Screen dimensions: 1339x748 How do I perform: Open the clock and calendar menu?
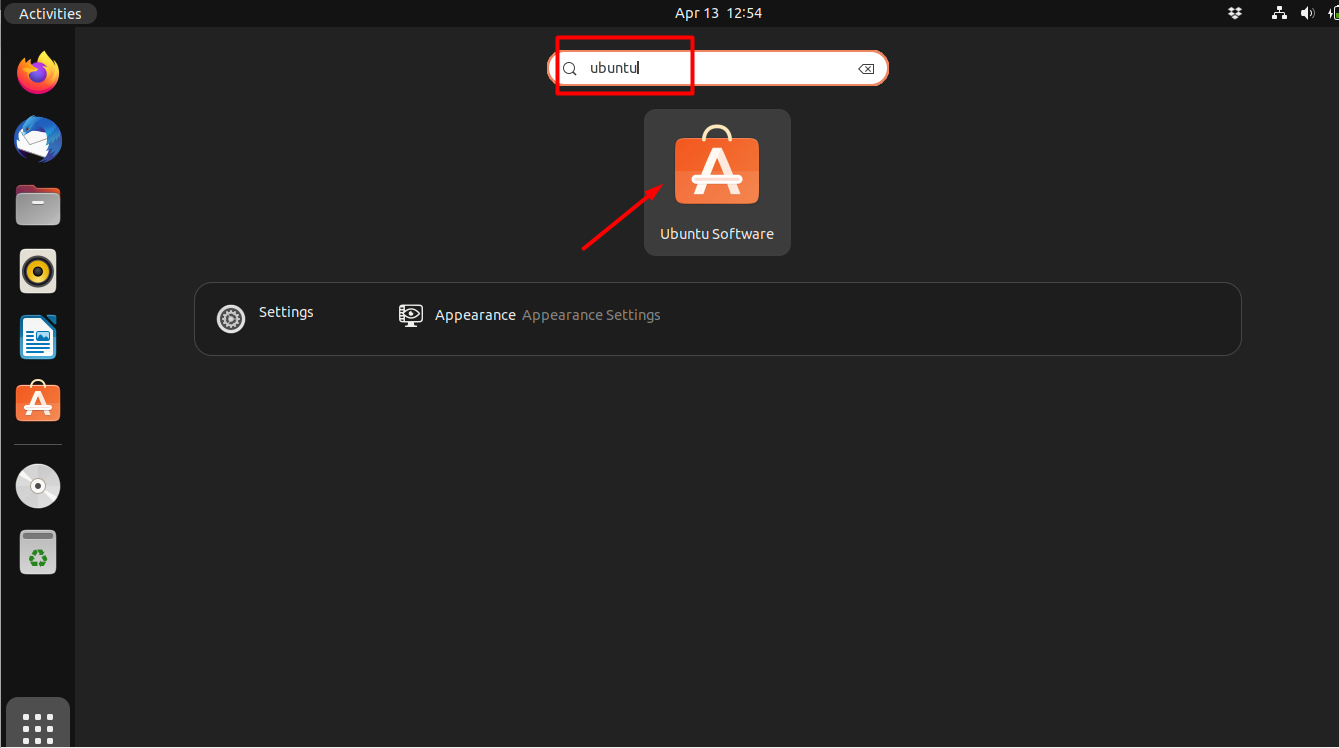(x=718, y=13)
